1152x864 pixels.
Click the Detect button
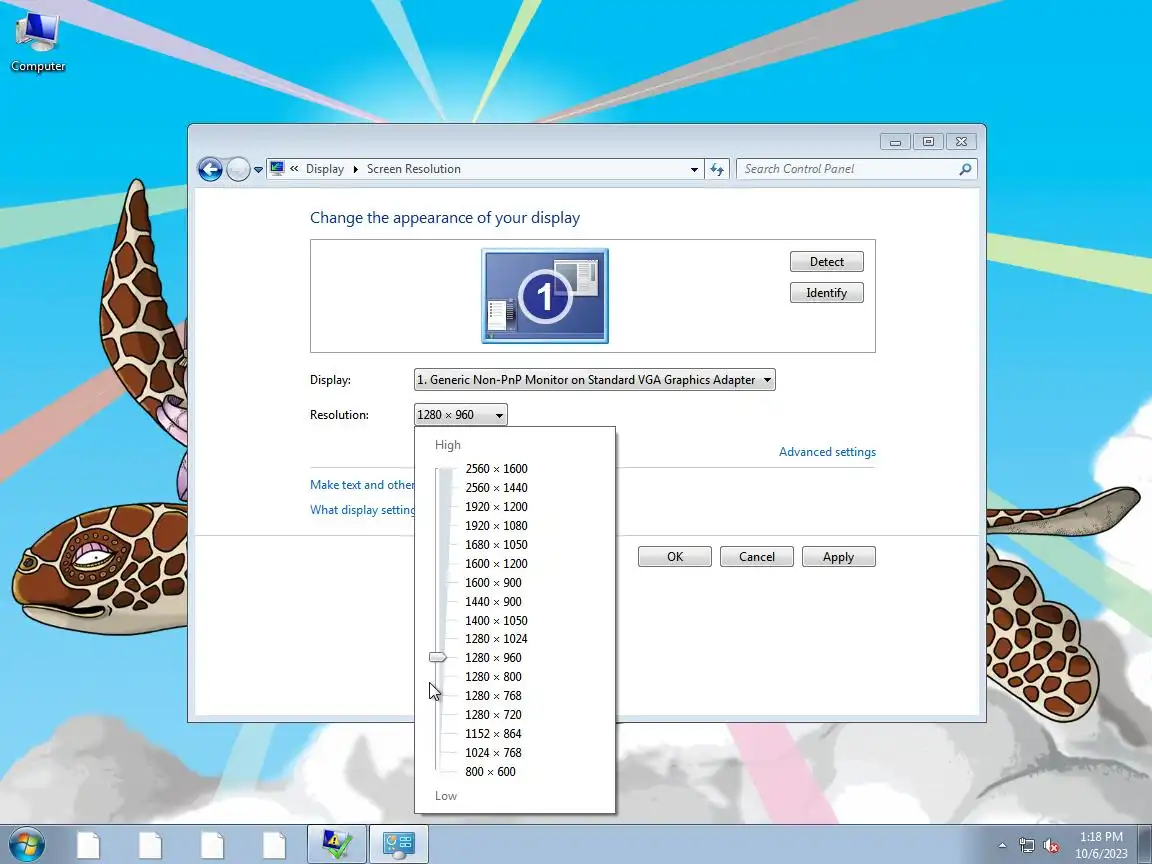click(x=827, y=262)
